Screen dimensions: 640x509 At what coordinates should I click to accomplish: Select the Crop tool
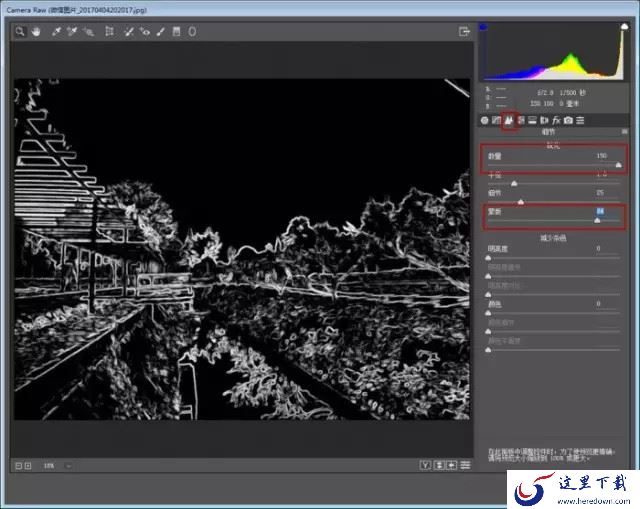(109, 32)
